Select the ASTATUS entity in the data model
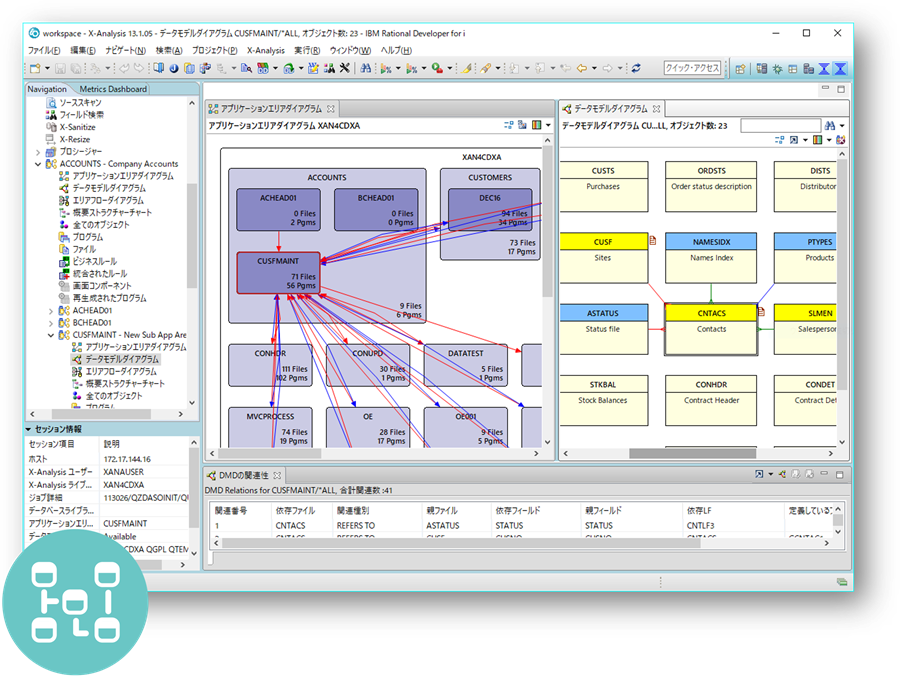This screenshot has height=676, width=900. coord(603,329)
